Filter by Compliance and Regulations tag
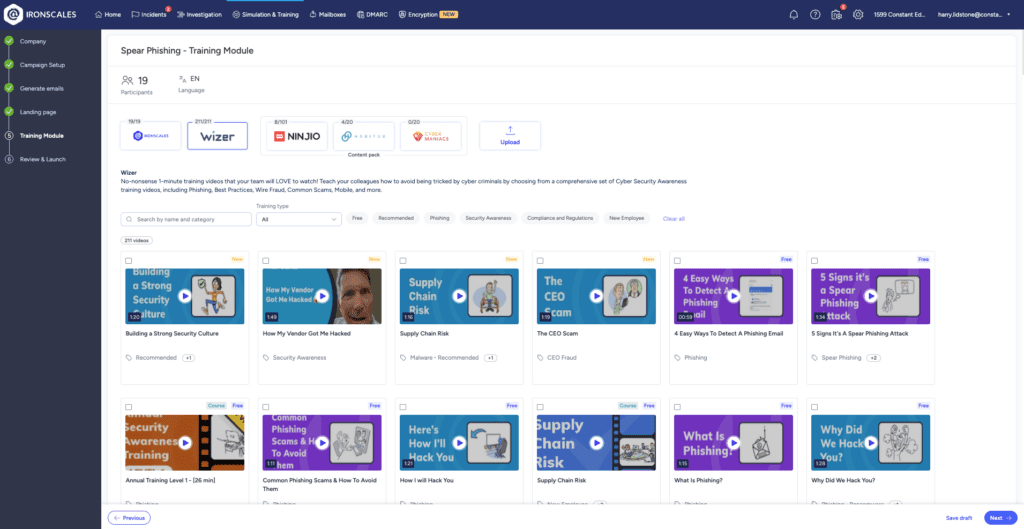Screen dimensions: 1024x529 [560, 218]
